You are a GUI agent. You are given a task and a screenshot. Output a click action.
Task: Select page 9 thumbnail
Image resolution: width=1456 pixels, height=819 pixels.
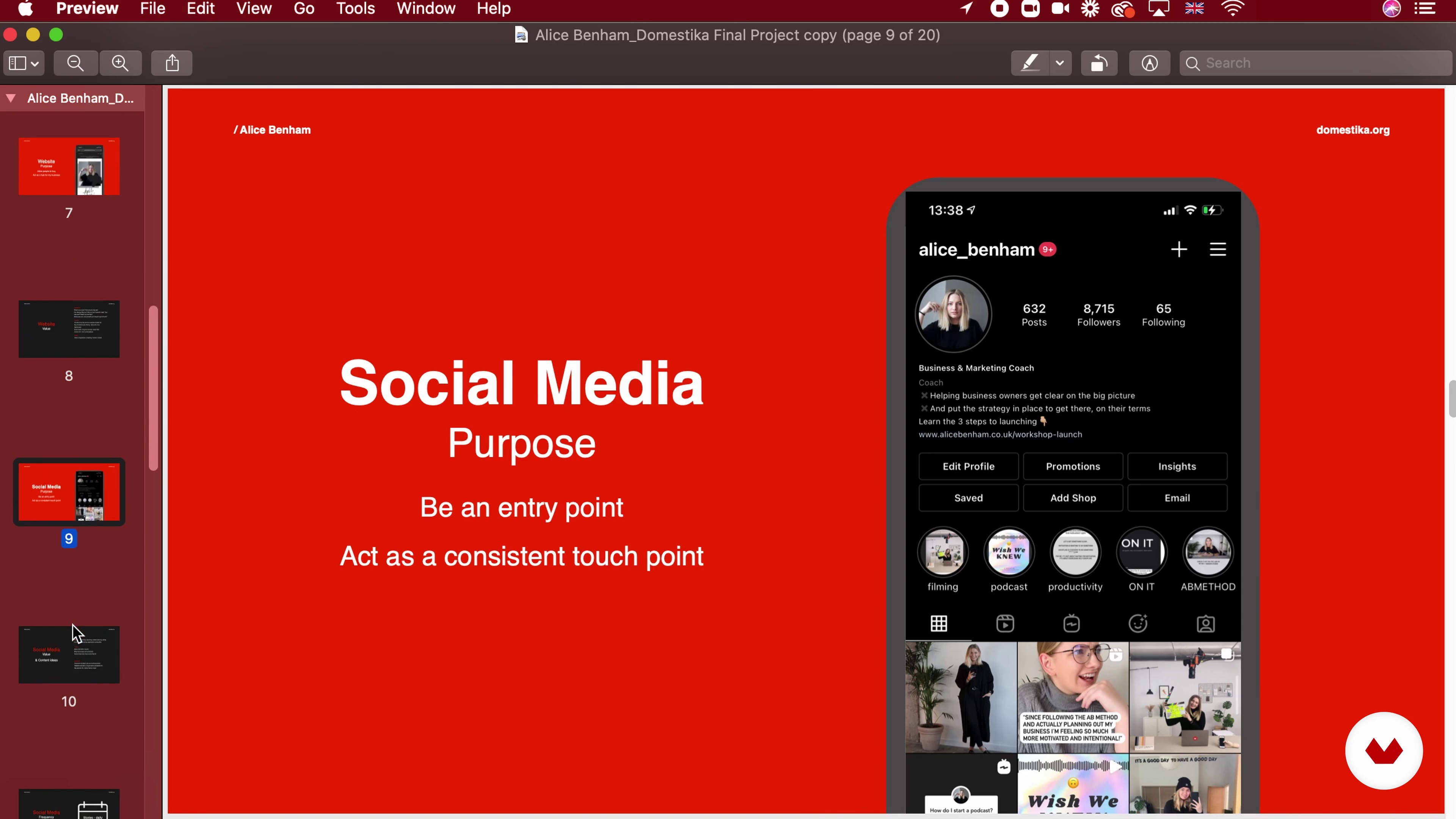click(x=69, y=492)
